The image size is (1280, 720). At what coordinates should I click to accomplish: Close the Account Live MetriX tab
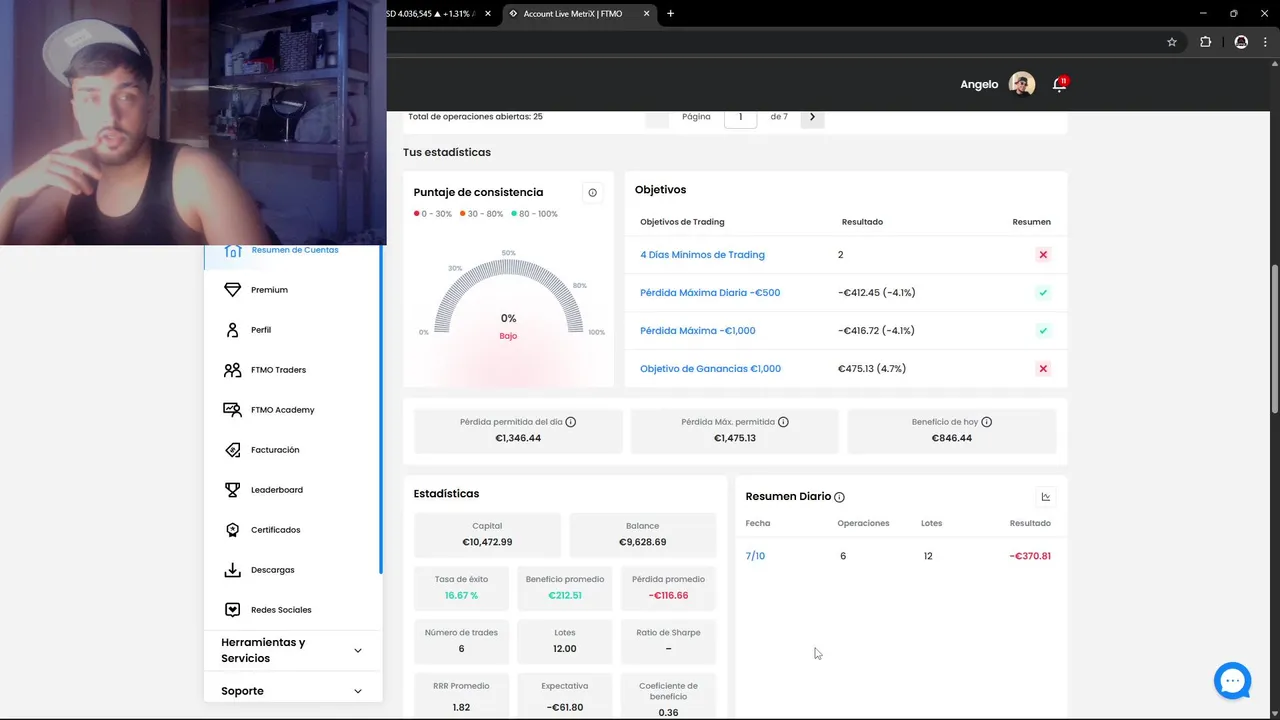click(x=647, y=13)
